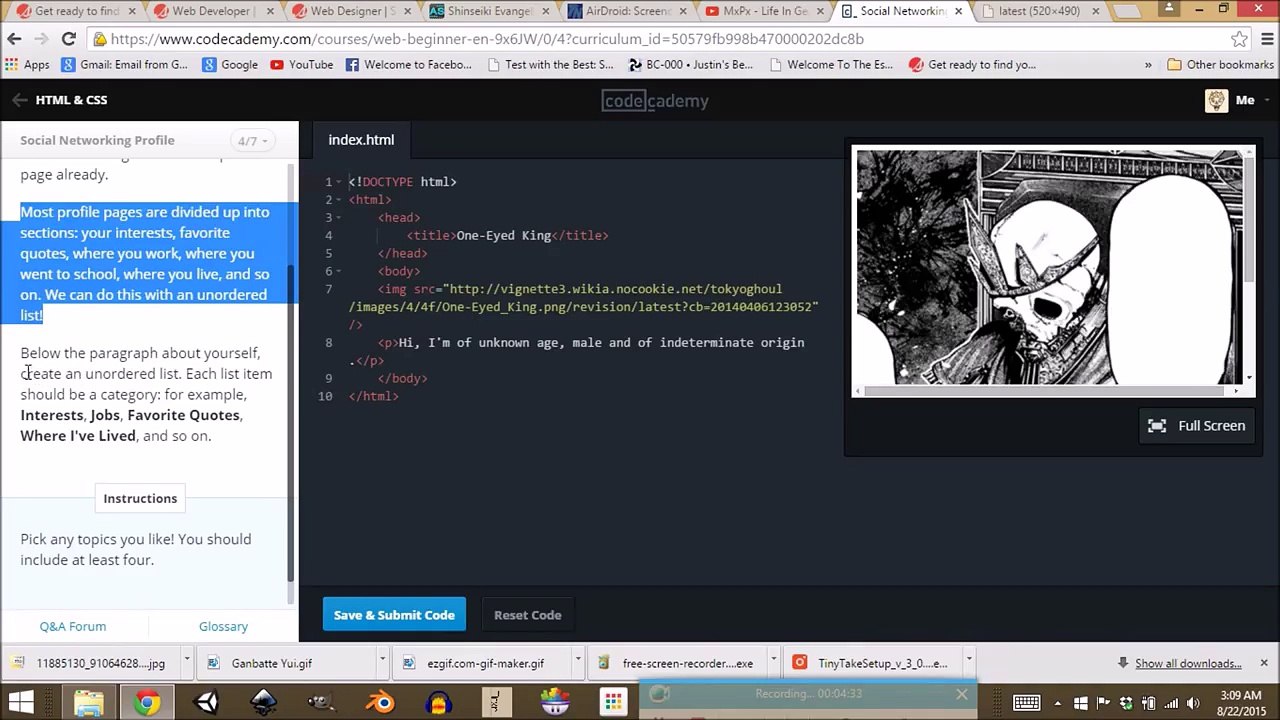Open the Gmail bookmark
Screen dimensions: 1280x720
[x=124, y=64]
